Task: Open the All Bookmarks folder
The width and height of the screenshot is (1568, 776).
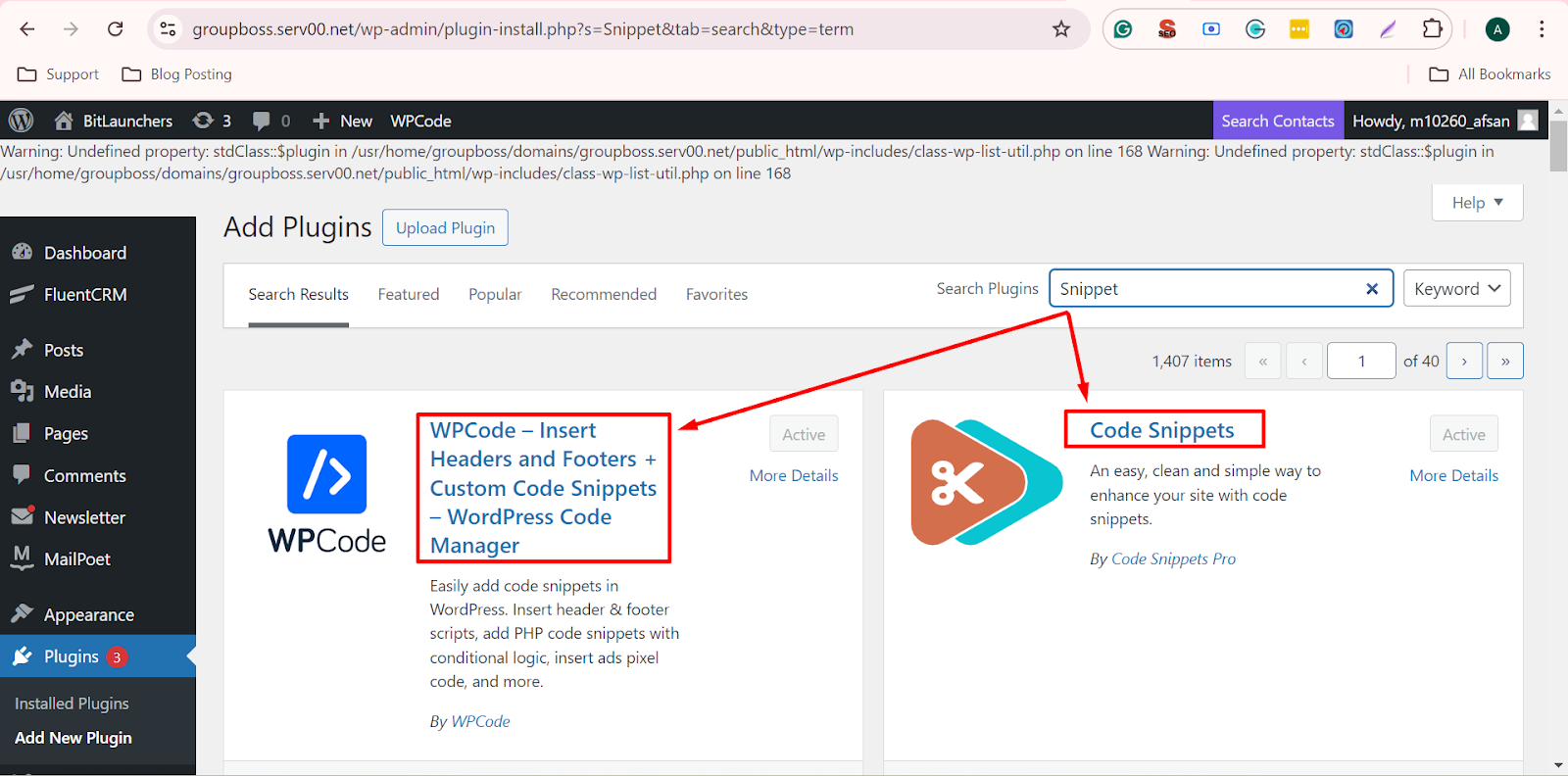Action: click(1491, 74)
